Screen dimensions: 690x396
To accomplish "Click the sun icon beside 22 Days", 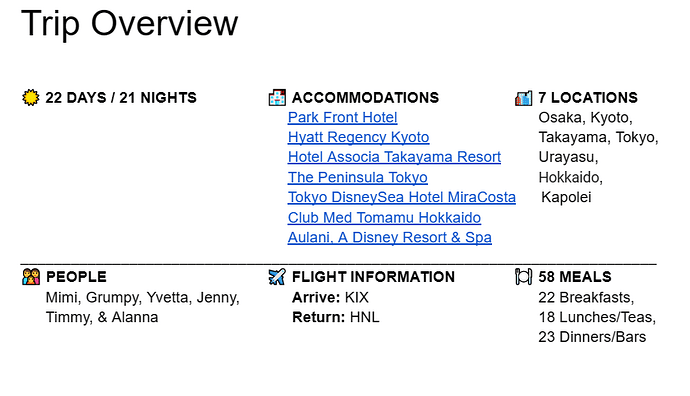I will 30,97.
